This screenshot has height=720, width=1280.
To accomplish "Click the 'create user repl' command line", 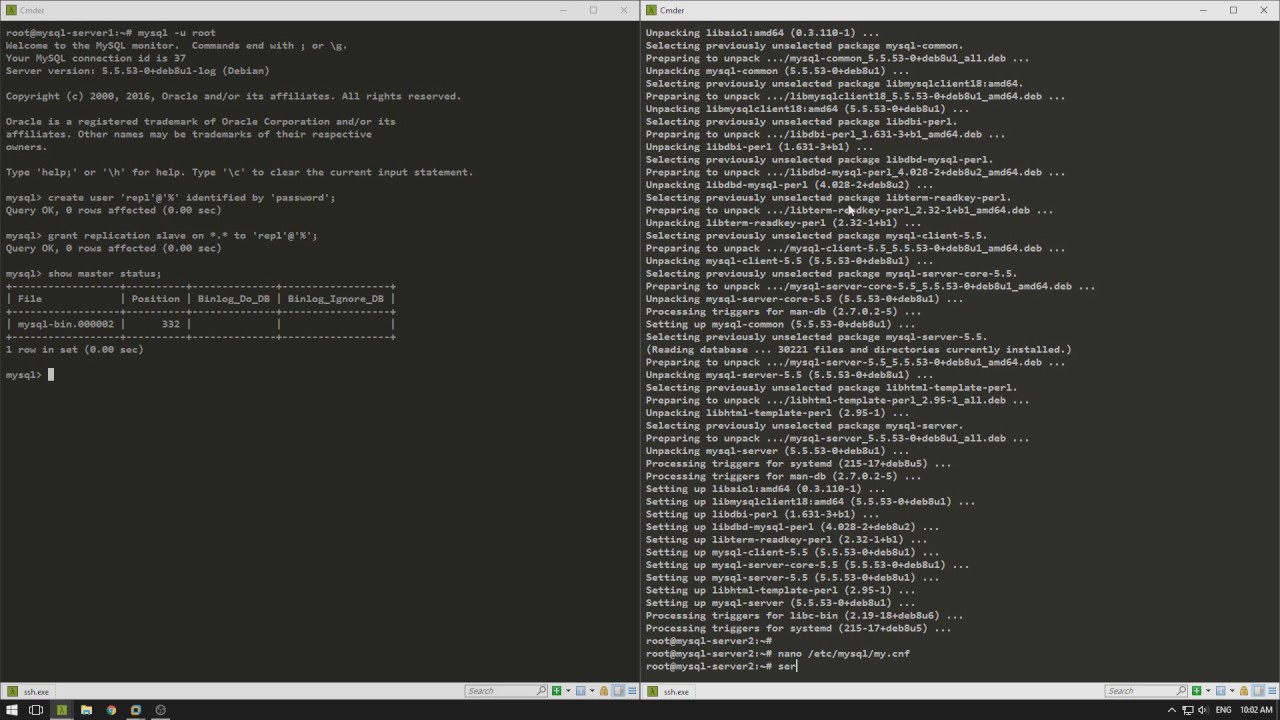I will point(191,198).
